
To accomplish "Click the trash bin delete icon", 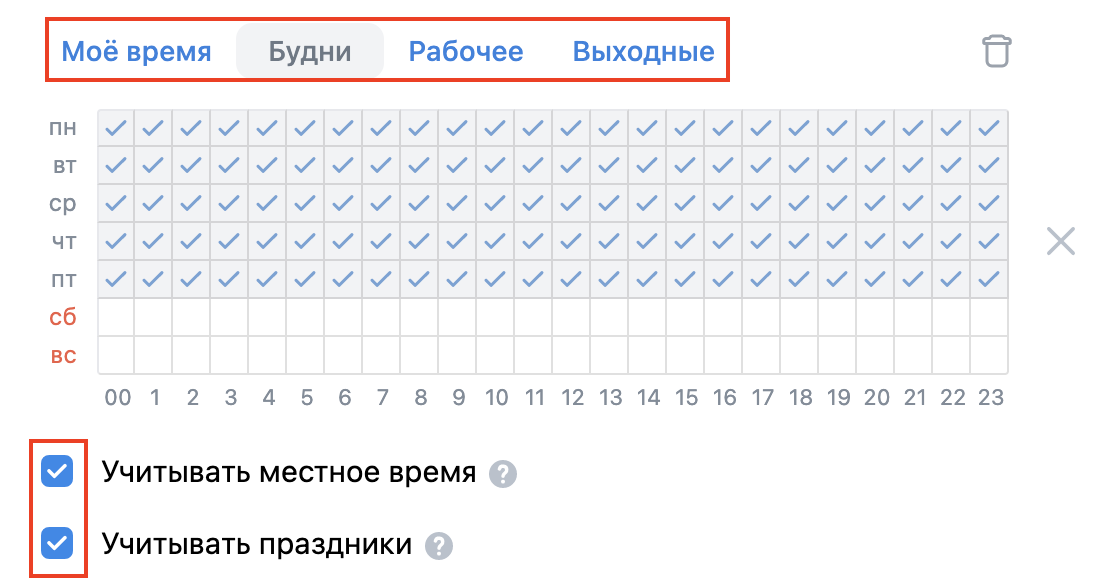I will [x=997, y=51].
